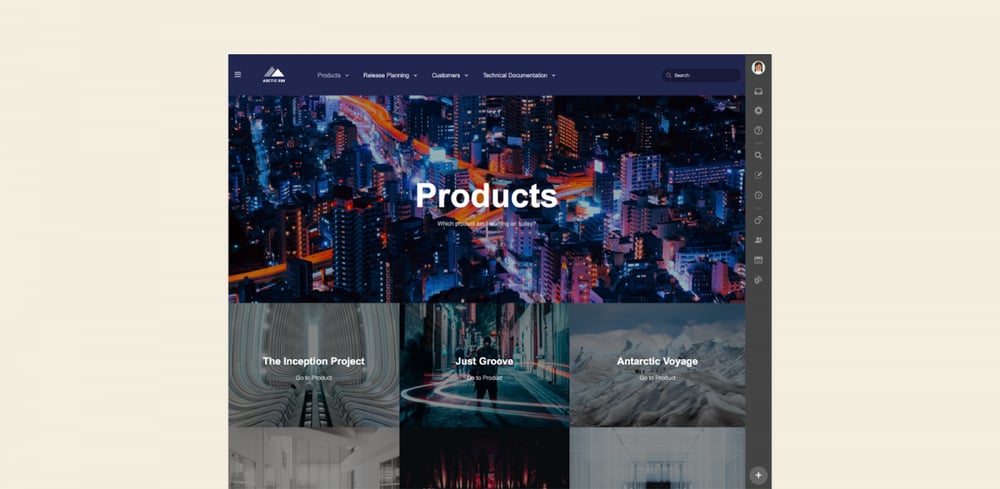
Task: Click the people icon in sidebar
Action: [x=758, y=240]
